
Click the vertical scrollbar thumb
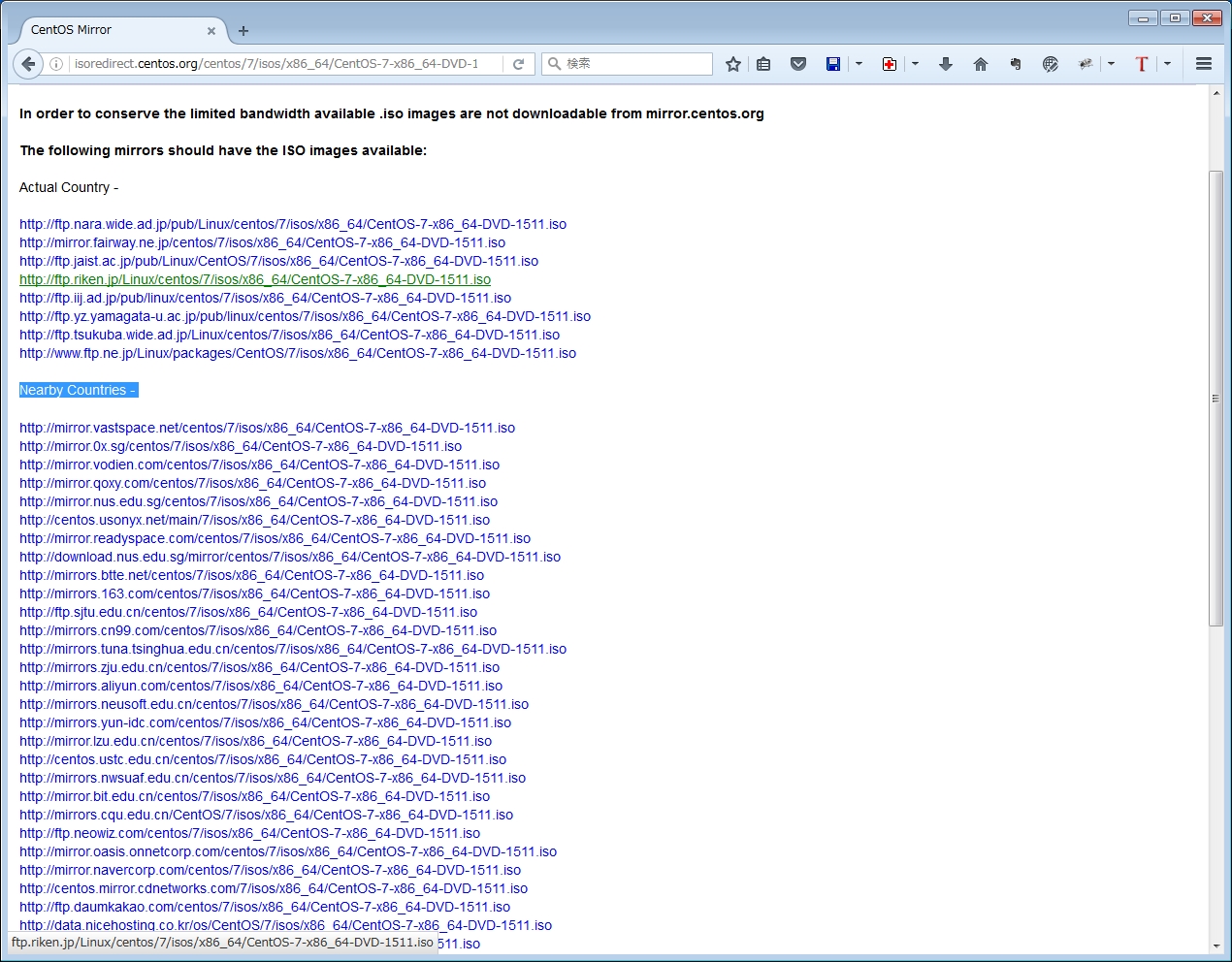(1216, 398)
